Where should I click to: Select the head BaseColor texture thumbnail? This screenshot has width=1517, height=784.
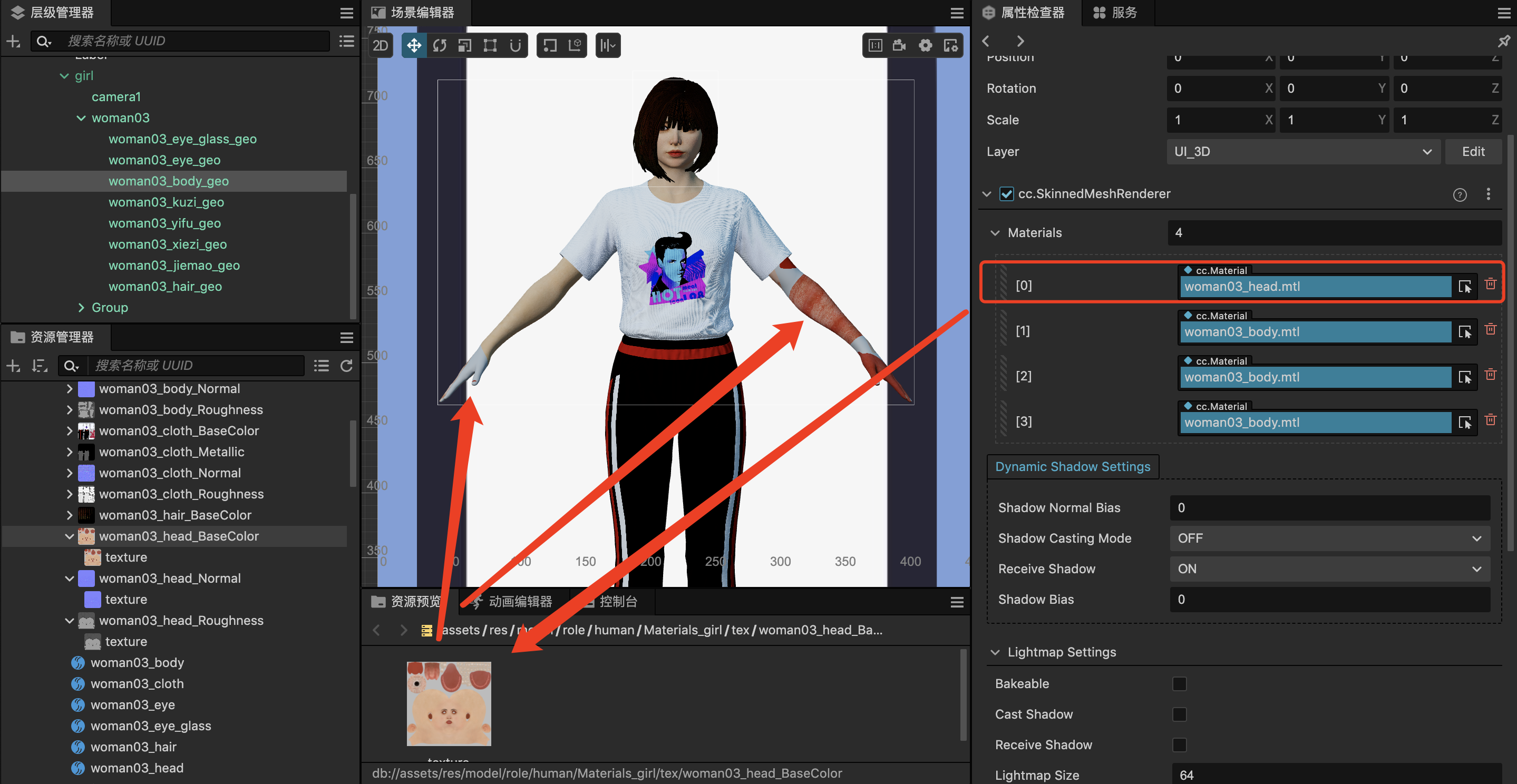pyautogui.click(x=449, y=703)
